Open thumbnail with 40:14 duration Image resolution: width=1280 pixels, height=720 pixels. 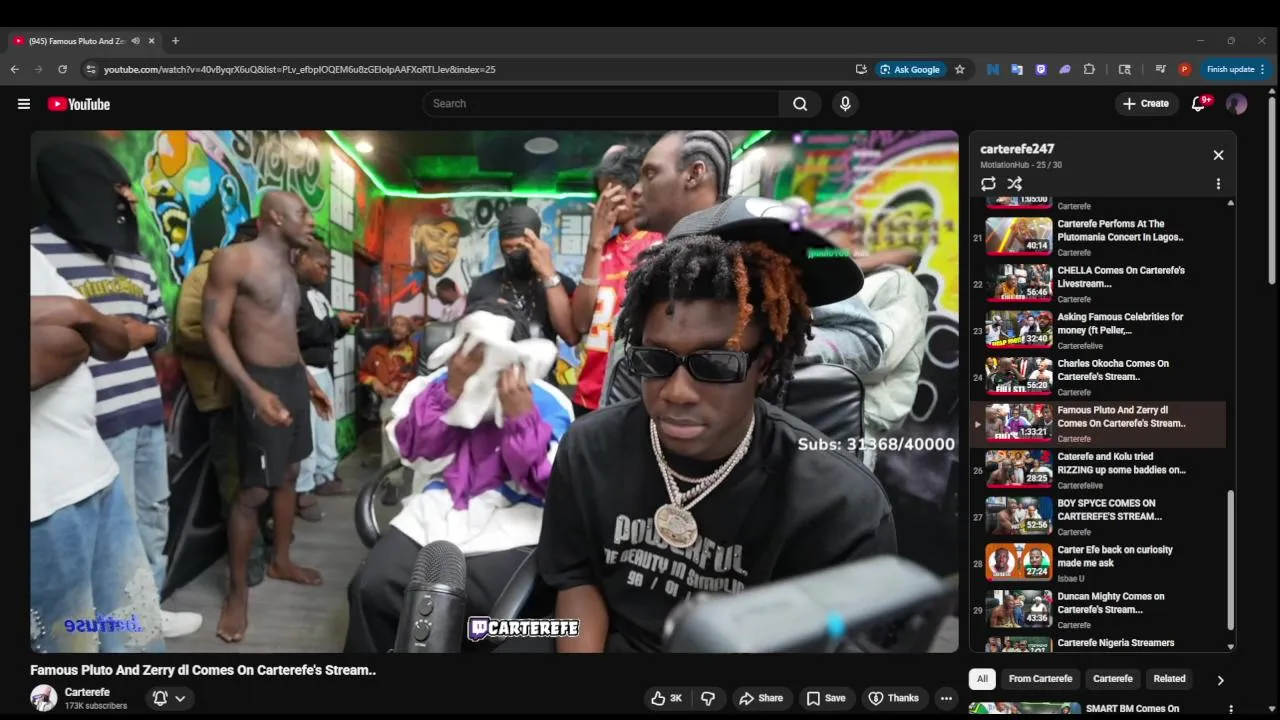pyautogui.click(x=1019, y=237)
